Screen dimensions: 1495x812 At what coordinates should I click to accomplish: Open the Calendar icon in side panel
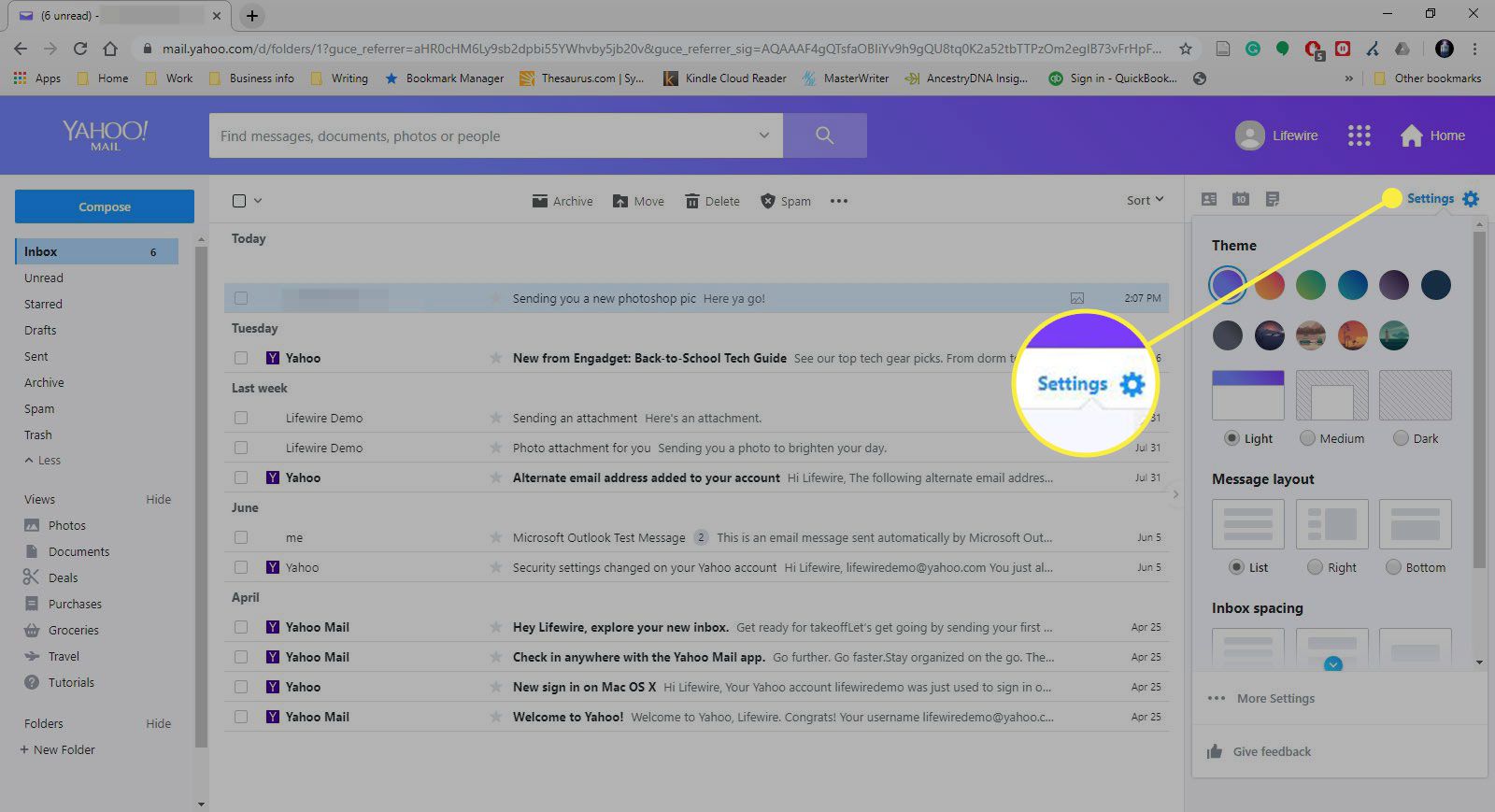tap(1241, 199)
